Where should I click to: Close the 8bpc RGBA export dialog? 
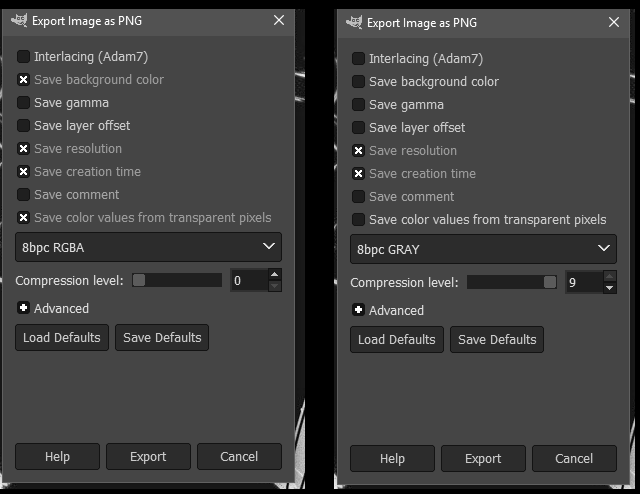point(278,19)
